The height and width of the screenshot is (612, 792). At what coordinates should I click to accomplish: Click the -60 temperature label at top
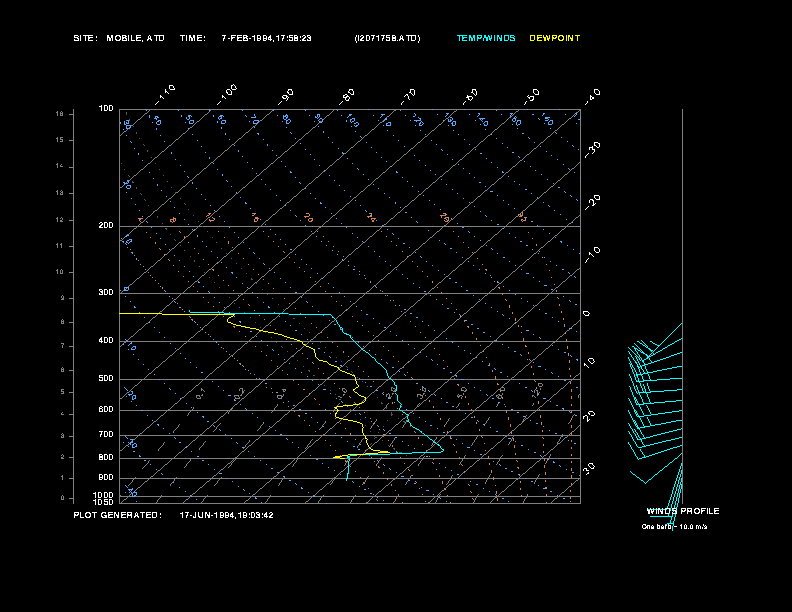coord(470,97)
